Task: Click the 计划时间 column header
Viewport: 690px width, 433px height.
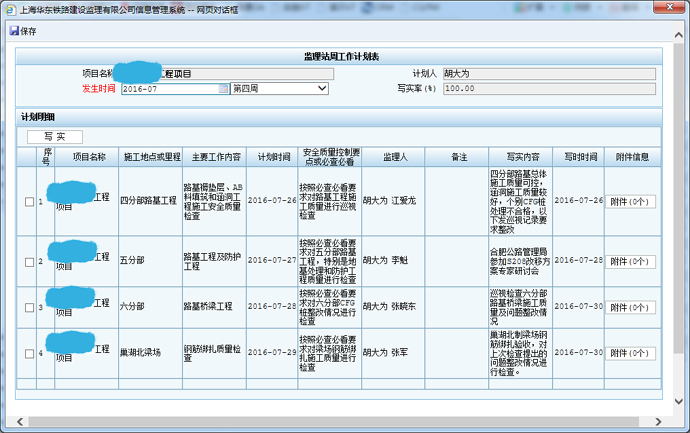Action: [x=272, y=157]
